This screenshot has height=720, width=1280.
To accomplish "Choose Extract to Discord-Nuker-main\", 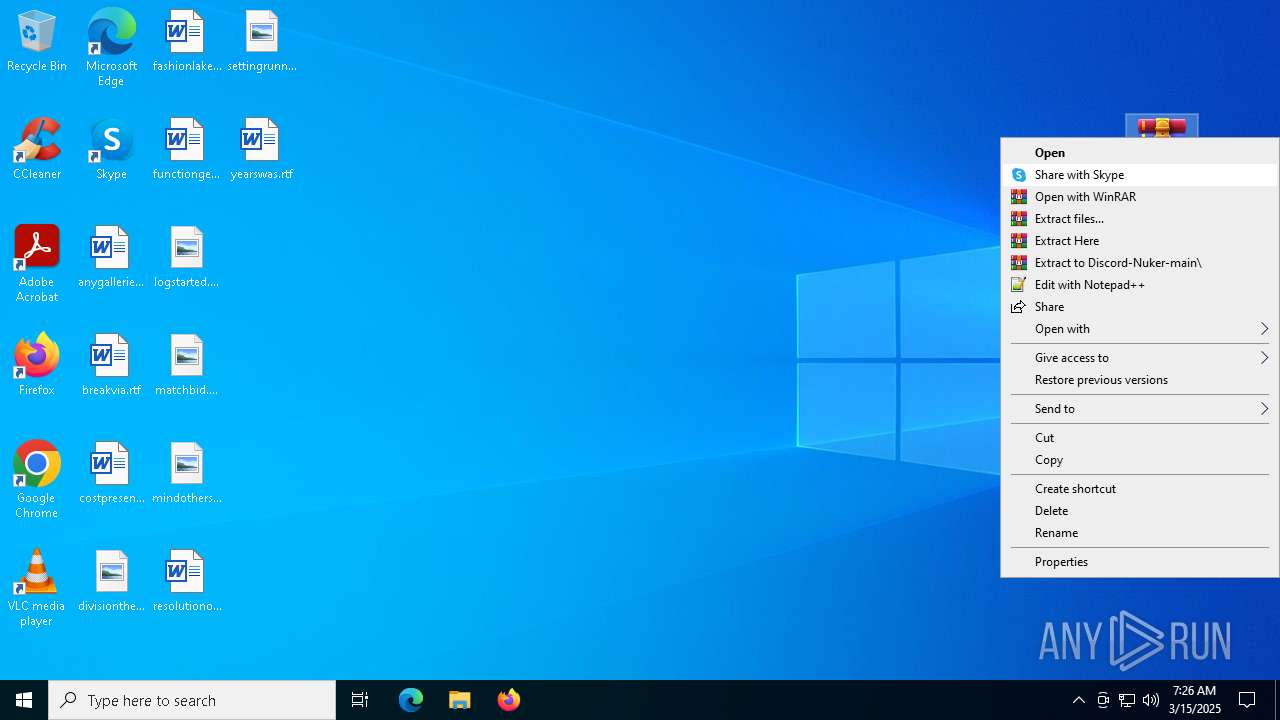I will [1140, 263].
